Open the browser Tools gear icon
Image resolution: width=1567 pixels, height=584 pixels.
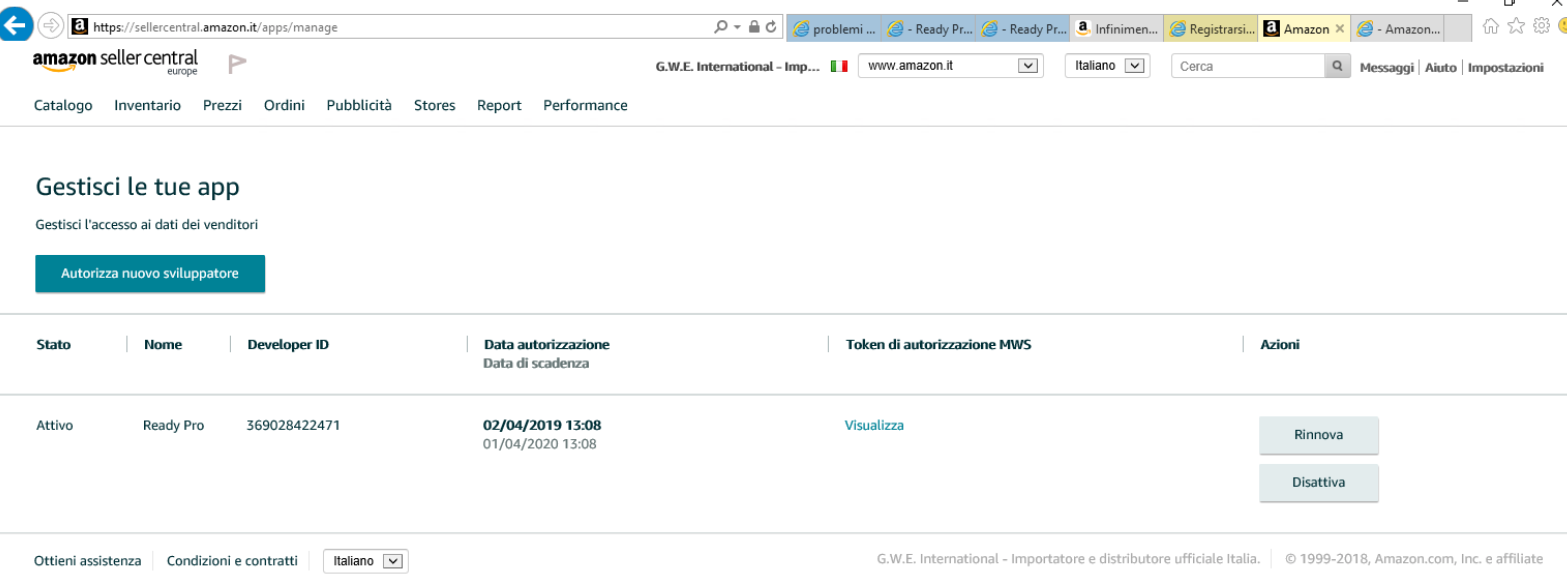(x=1541, y=27)
